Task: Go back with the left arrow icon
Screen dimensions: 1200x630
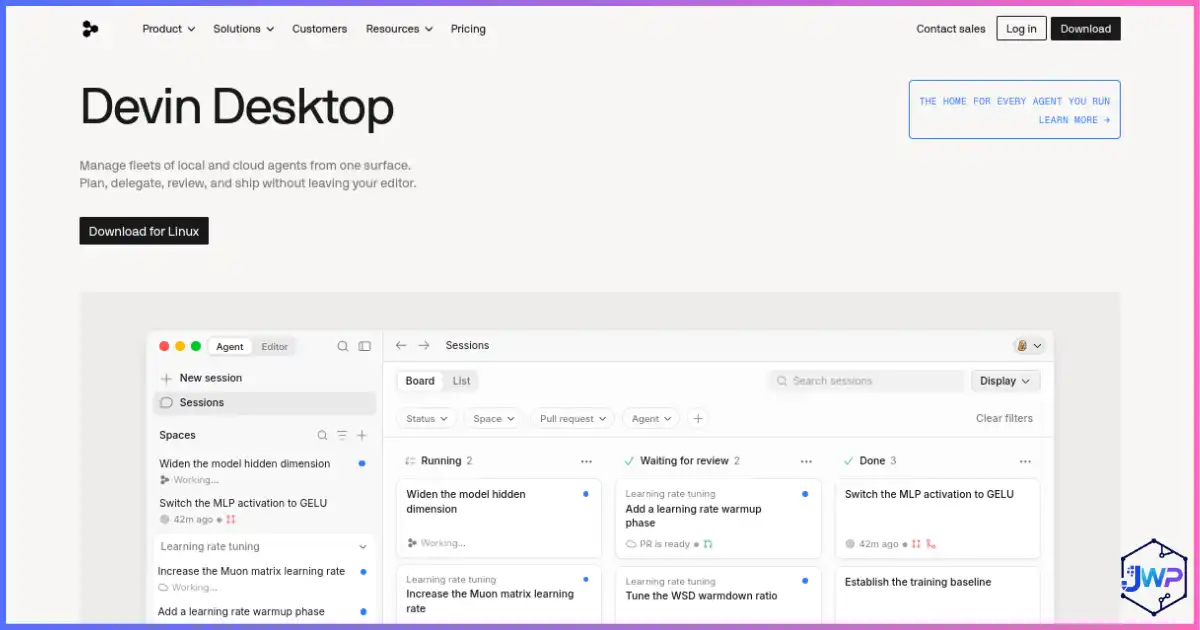Action: click(401, 345)
